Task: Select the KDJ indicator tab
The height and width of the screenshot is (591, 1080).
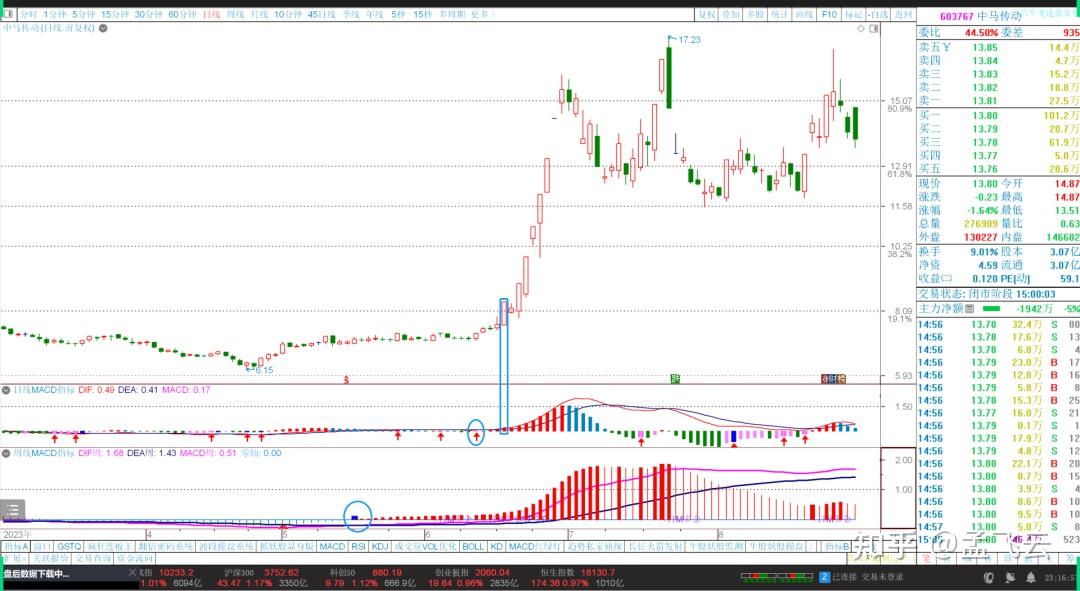Action: click(380, 546)
